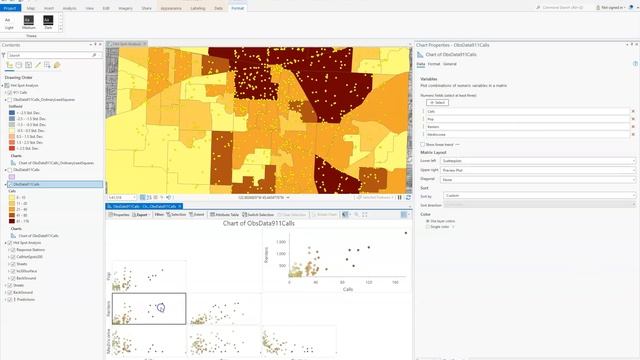Collapse the selected ObsData911Calls layer
Image resolution: width=640 pixels, height=360 pixels.
tap(6, 184)
